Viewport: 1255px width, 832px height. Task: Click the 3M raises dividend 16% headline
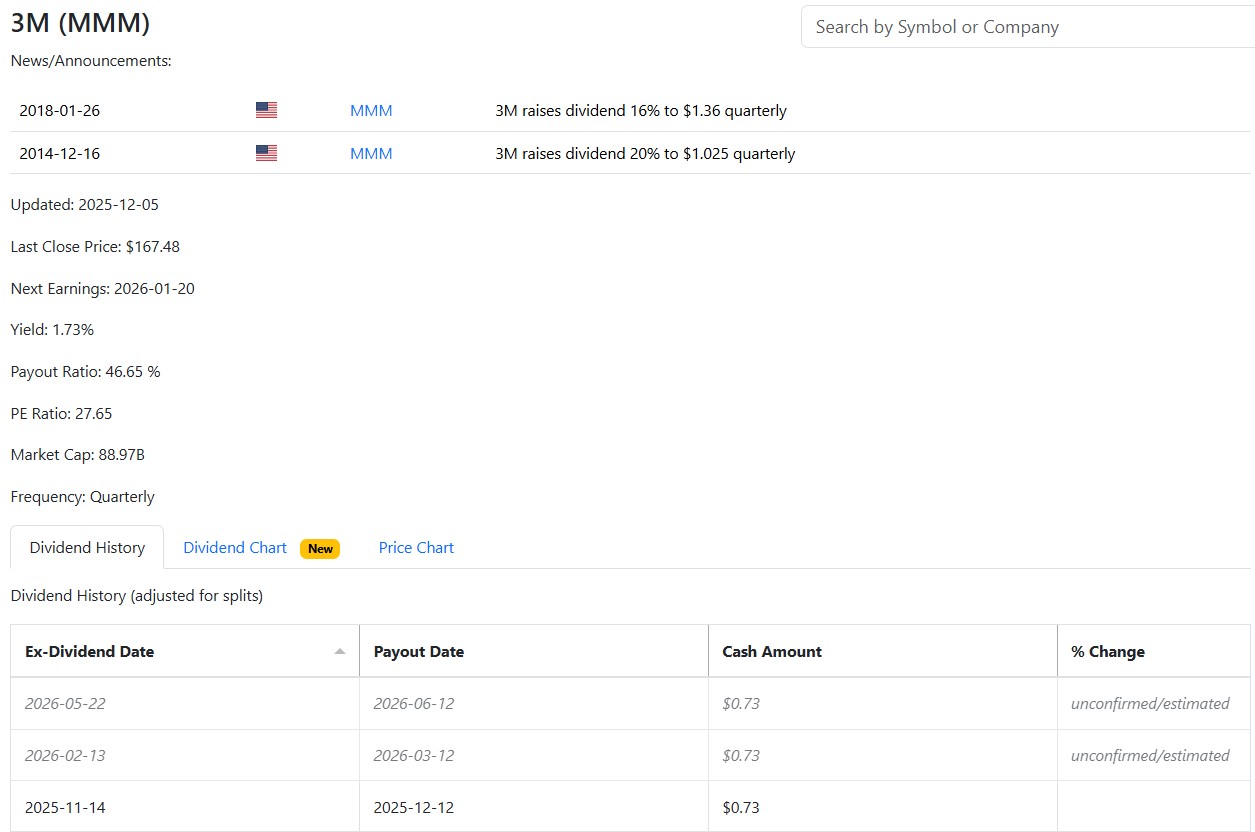[641, 111]
